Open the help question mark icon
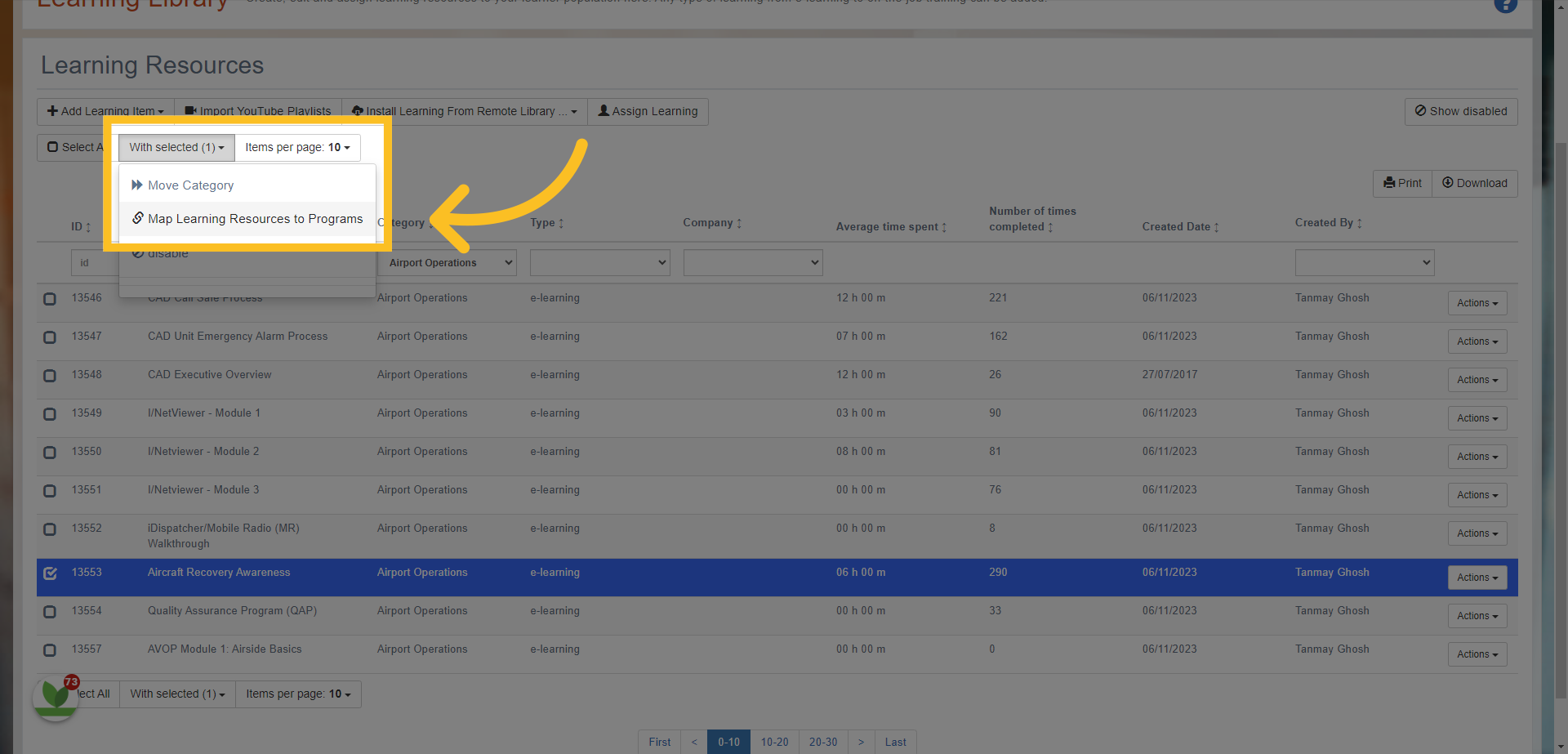This screenshot has height=754, width=1568. click(1505, 4)
